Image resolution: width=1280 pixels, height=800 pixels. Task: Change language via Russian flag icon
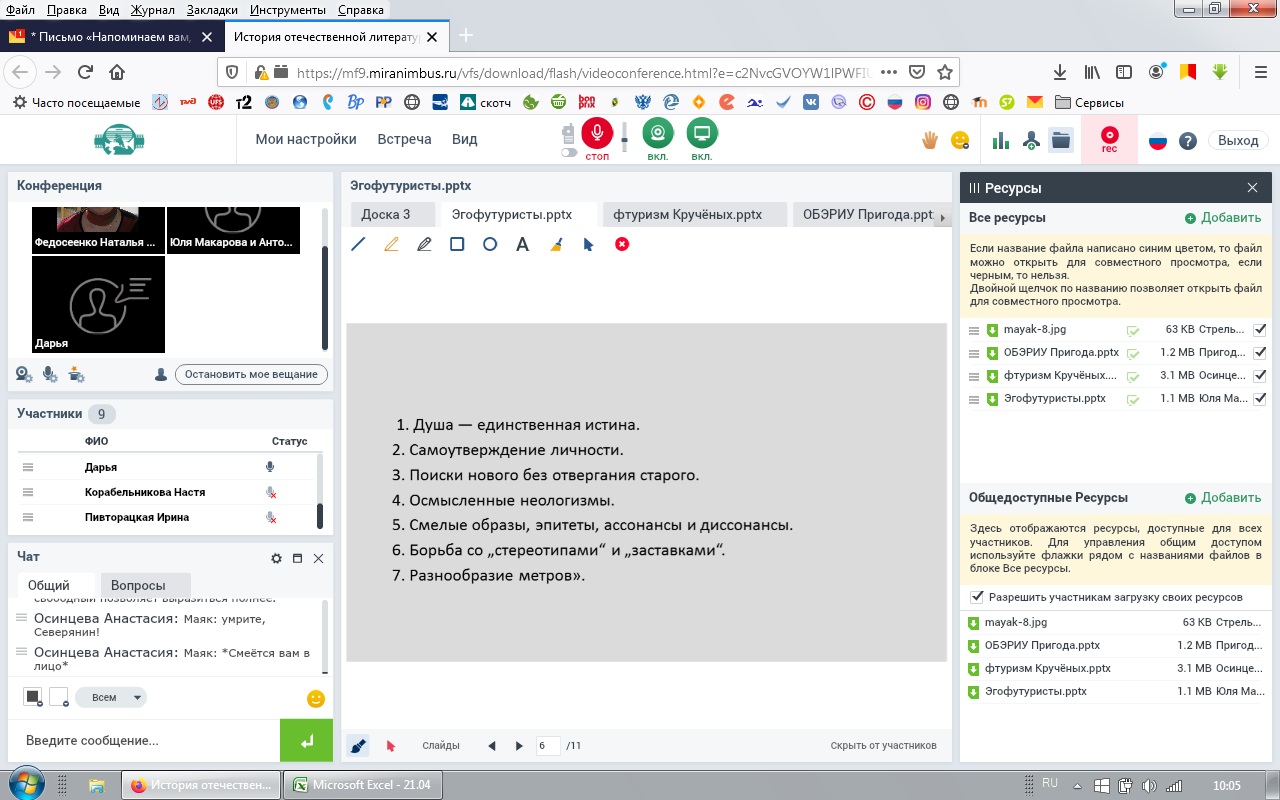(x=1157, y=141)
